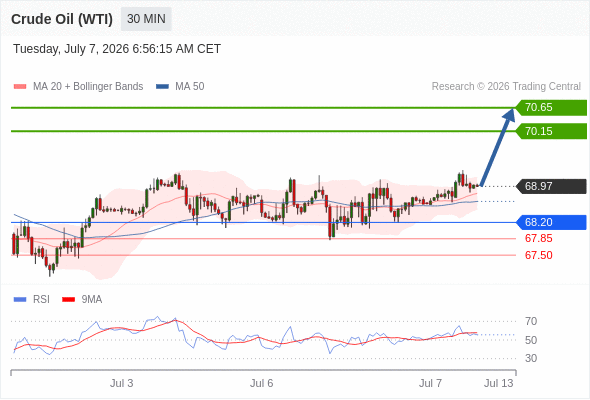Click the red 67.50 support label
This screenshot has height=400, width=590.
pos(539,255)
